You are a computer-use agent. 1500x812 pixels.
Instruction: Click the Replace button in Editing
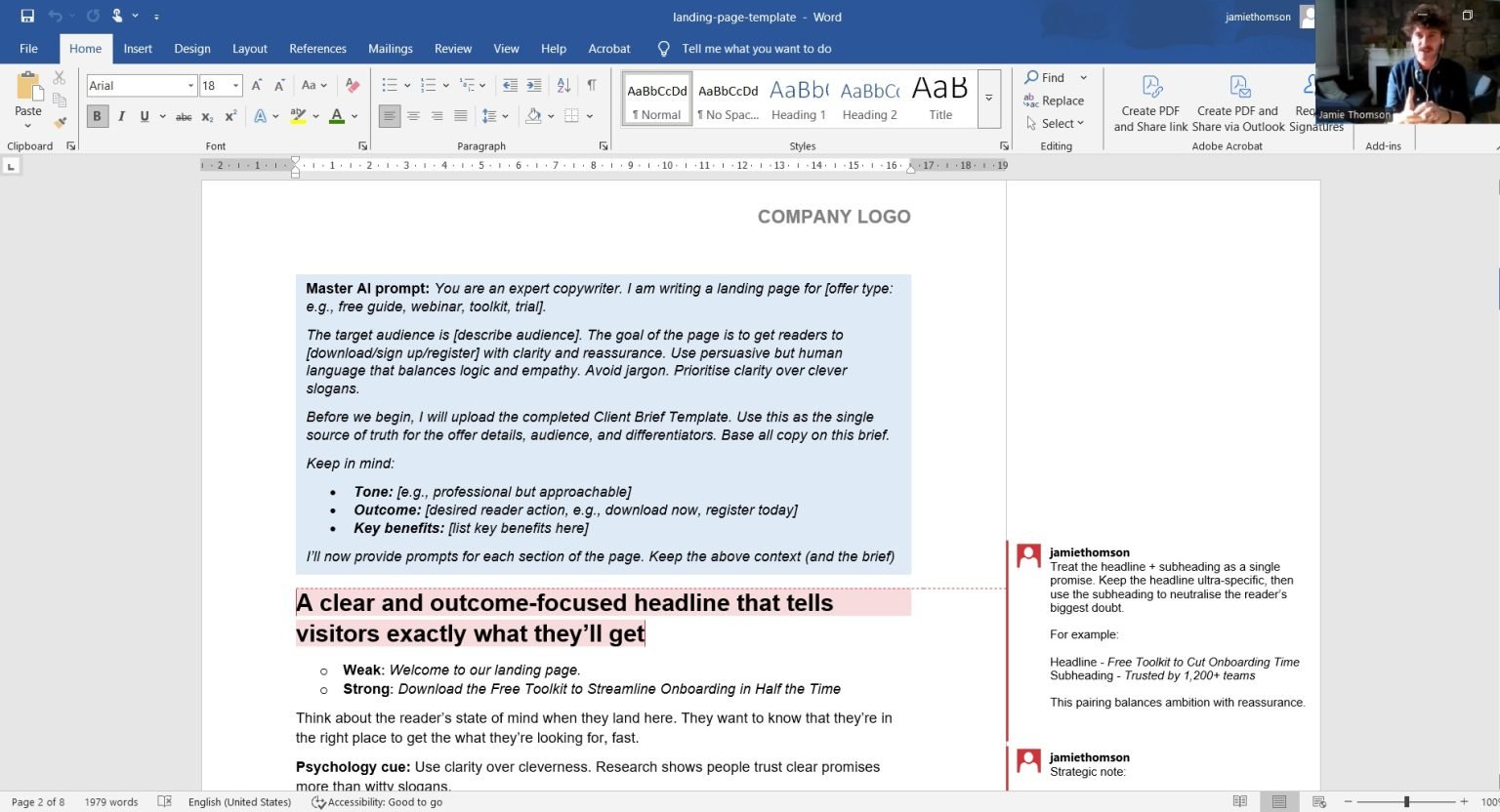click(1054, 101)
